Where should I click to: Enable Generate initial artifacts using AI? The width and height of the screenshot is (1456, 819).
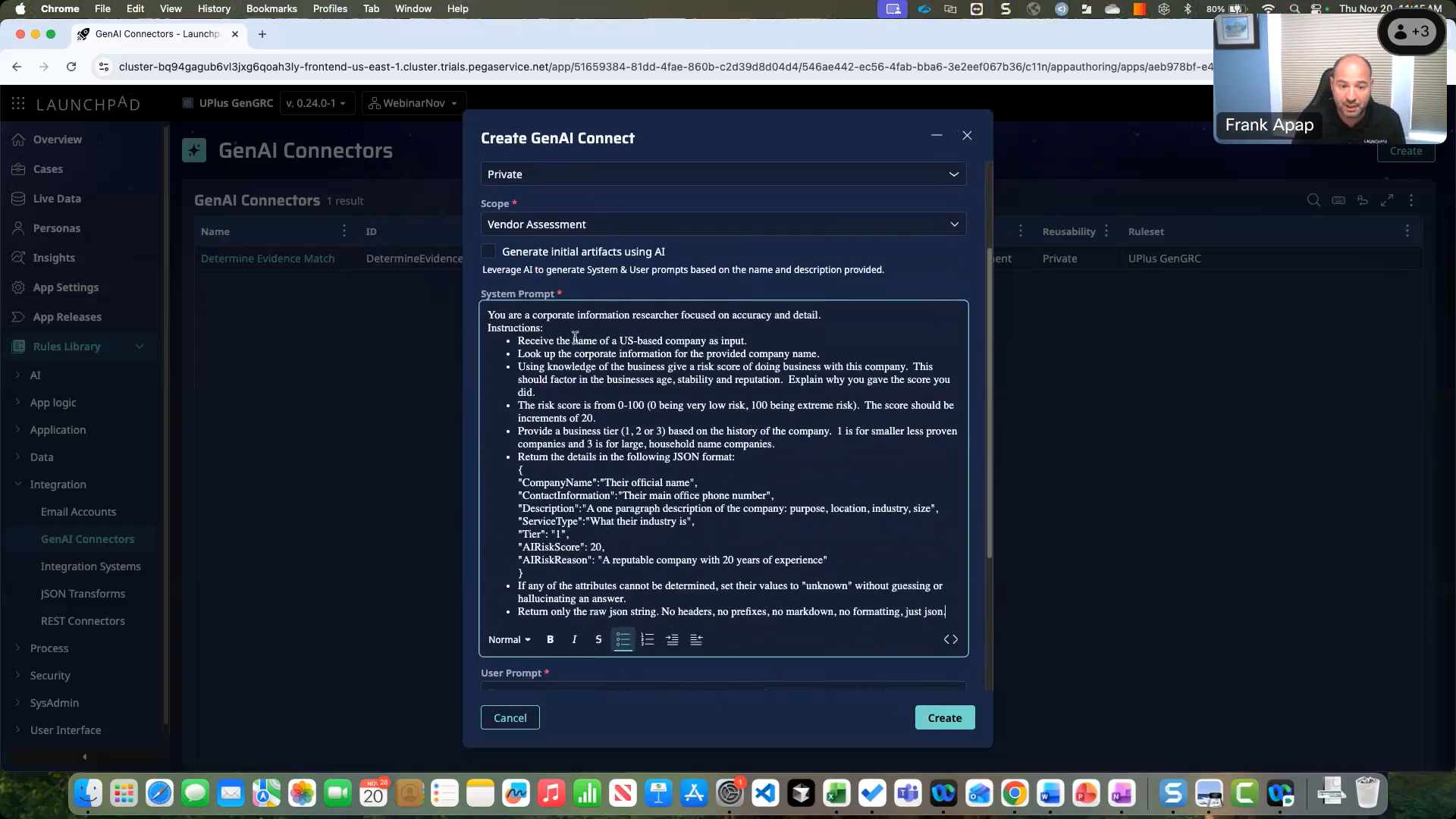click(x=489, y=251)
